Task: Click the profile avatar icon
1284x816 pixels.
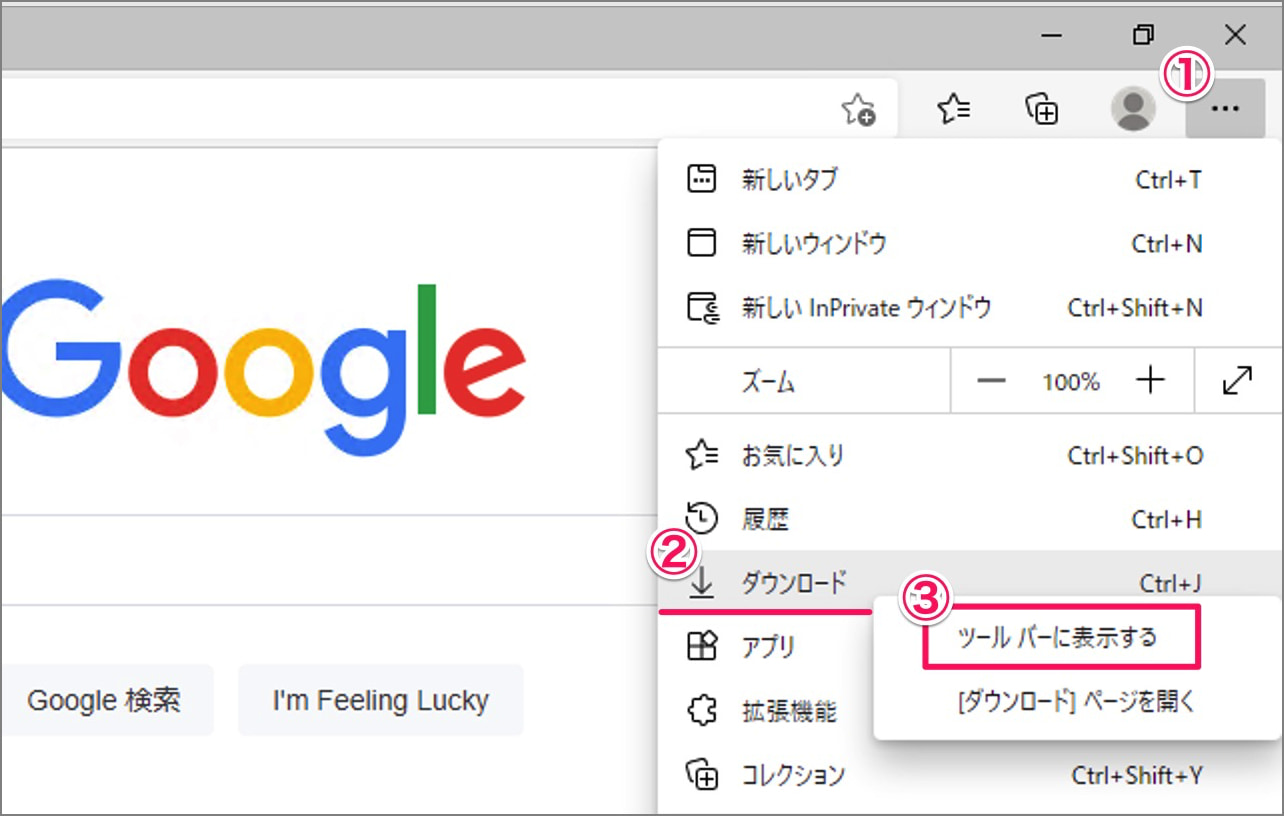Action: 1130,108
